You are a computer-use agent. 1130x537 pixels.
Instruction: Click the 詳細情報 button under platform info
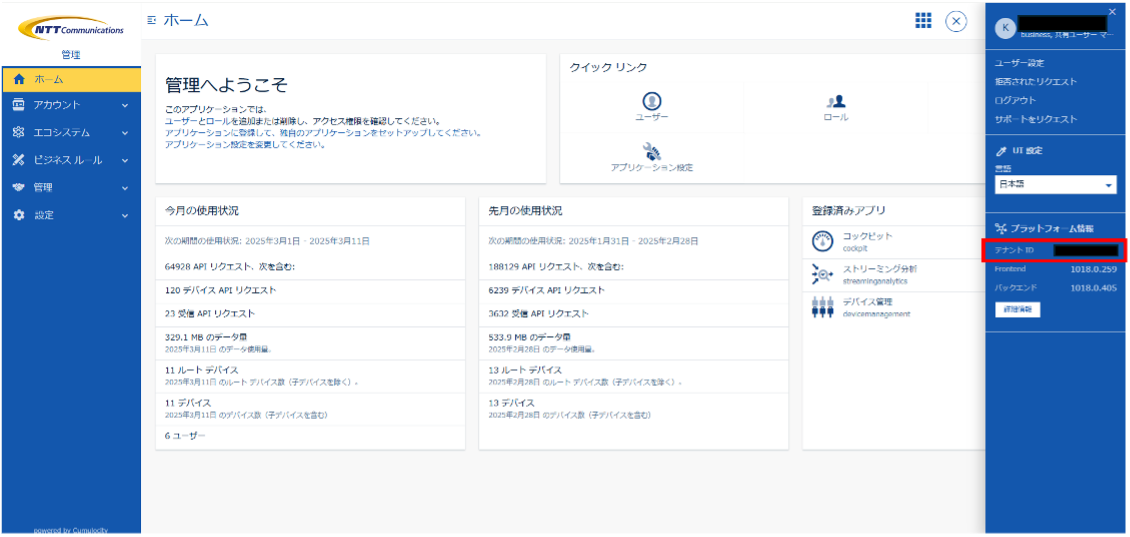pyautogui.click(x=1017, y=309)
